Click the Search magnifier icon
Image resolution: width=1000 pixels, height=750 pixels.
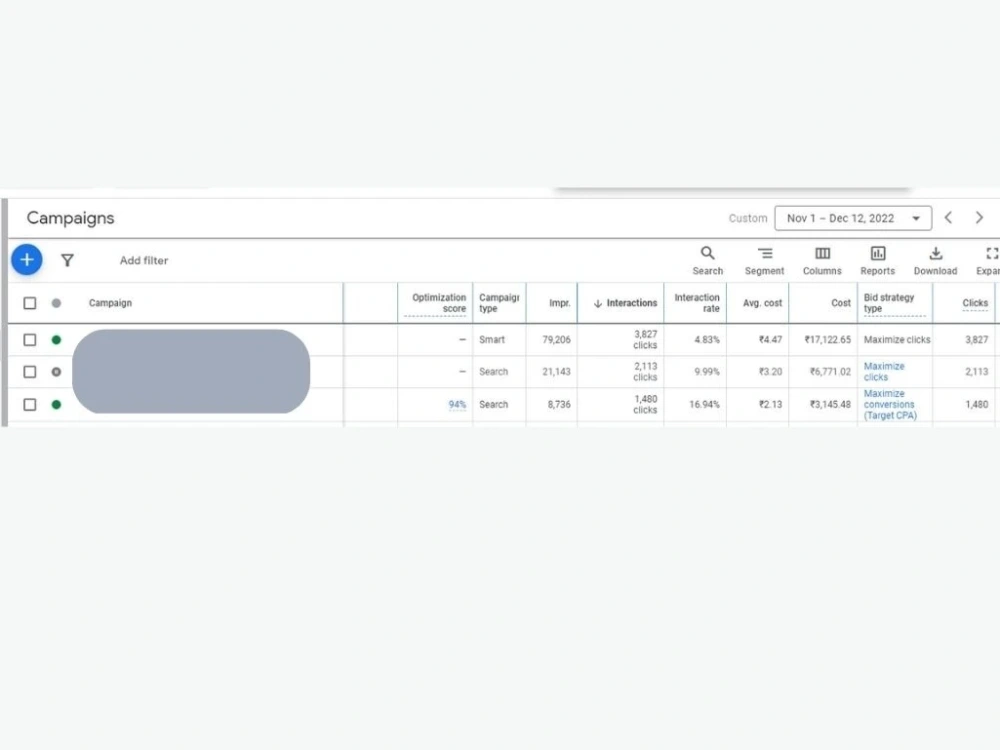tap(707, 253)
